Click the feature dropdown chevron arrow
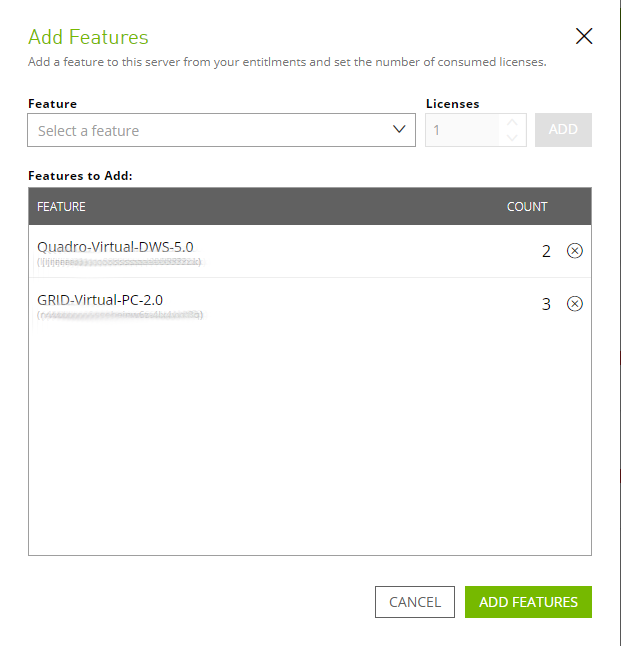Image resolution: width=621 pixels, height=646 pixels. [x=400, y=129]
